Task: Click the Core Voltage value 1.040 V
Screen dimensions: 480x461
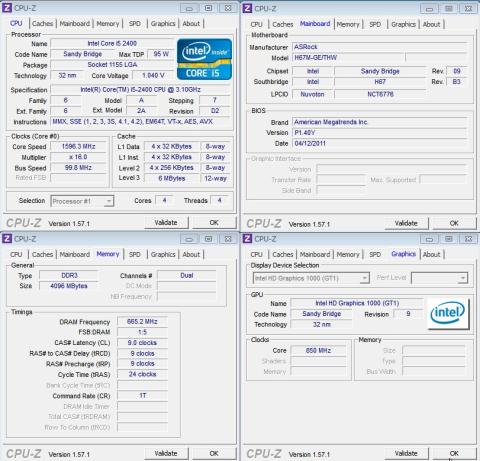Action: [x=153, y=76]
